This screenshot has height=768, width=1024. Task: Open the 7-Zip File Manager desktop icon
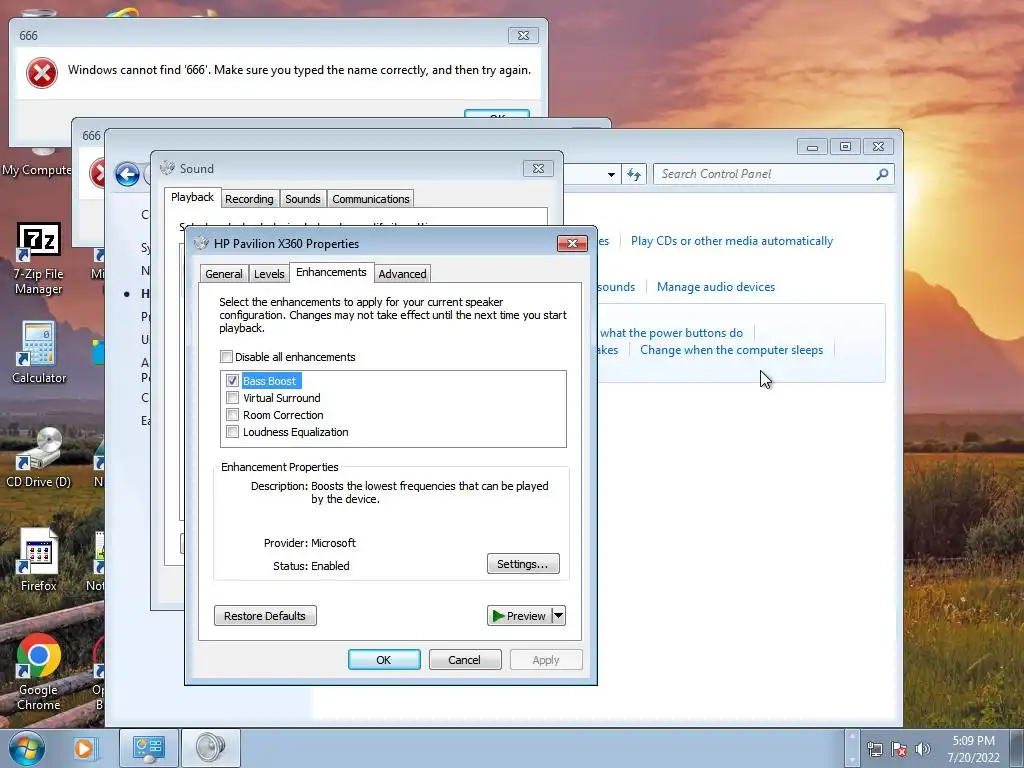39,259
